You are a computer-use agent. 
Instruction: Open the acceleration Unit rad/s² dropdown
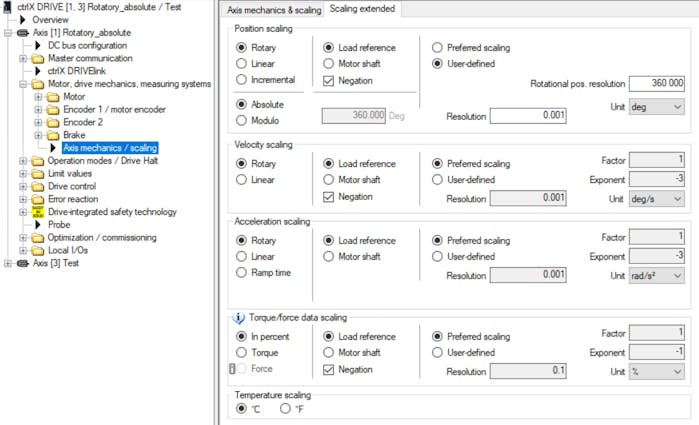pos(657,276)
